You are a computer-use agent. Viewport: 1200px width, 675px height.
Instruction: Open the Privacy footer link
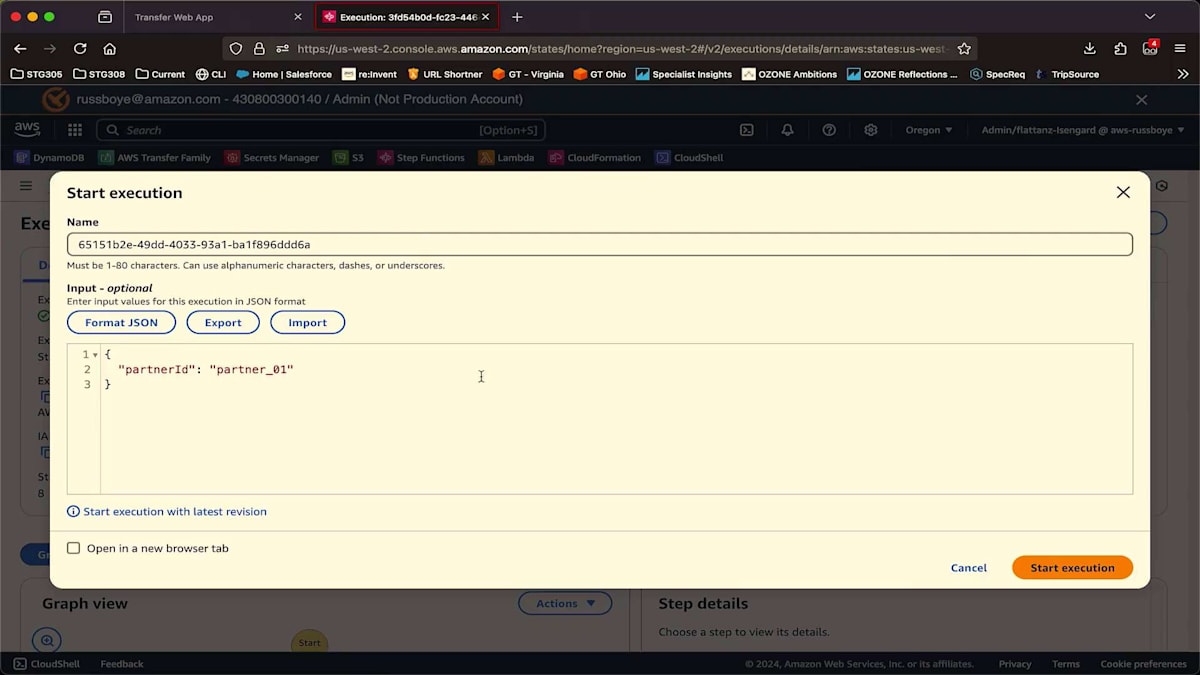click(1014, 664)
